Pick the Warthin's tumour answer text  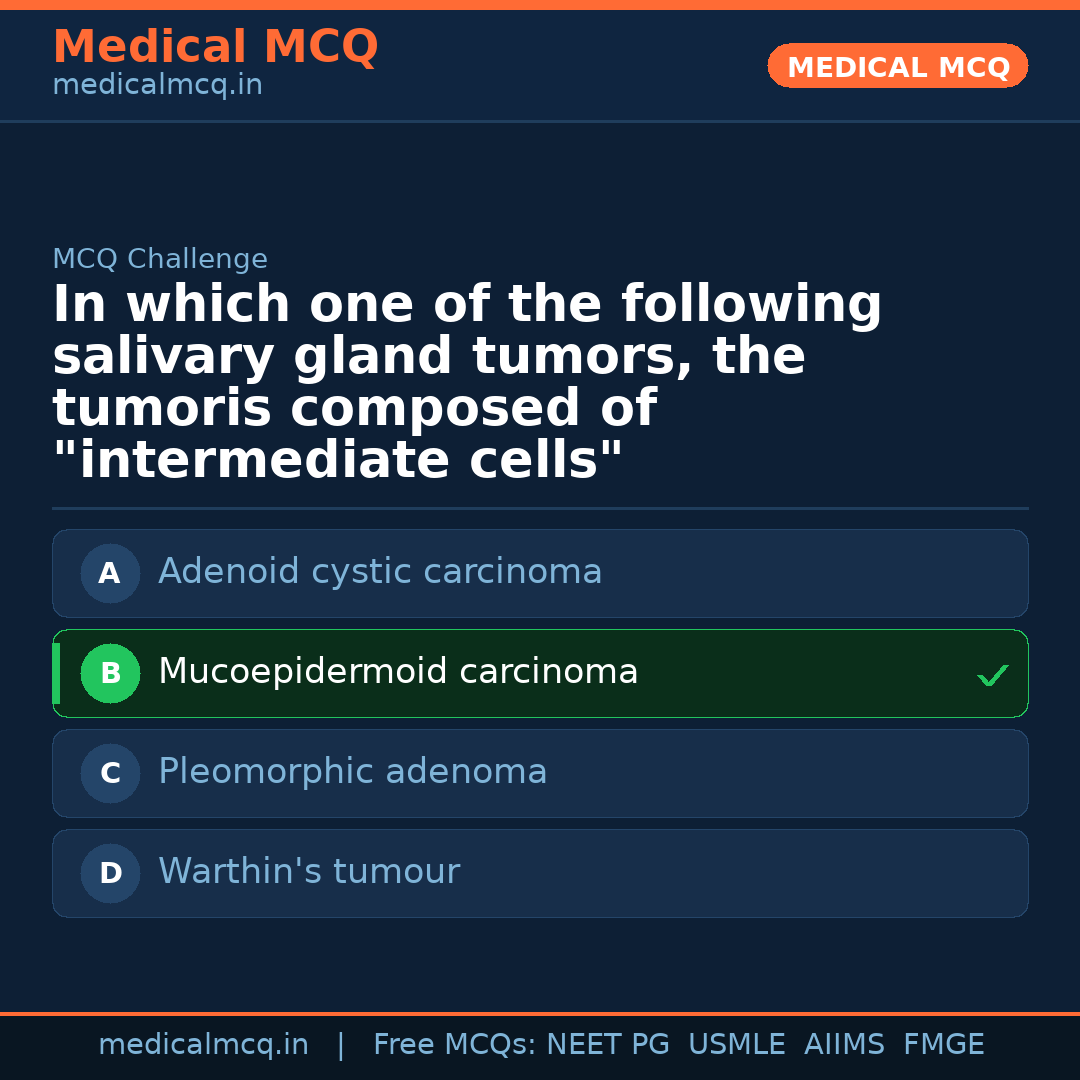[309, 872]
